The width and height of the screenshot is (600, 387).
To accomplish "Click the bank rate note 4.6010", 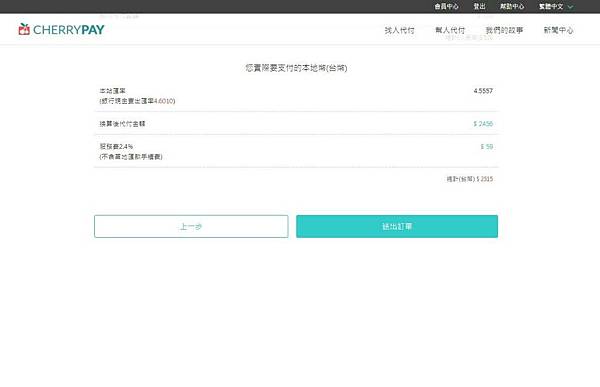I will pyautogui.click(x=137, y=101).
